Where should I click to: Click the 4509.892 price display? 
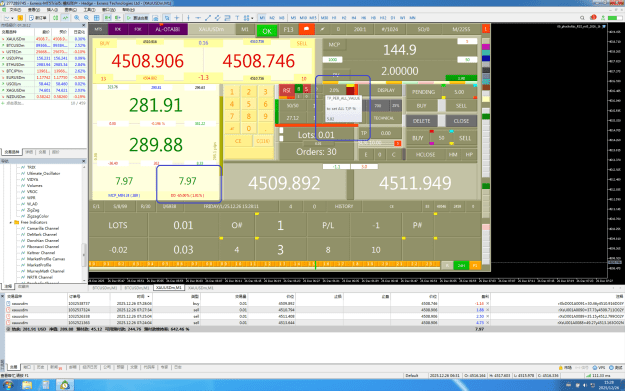(x=284, y=183)
